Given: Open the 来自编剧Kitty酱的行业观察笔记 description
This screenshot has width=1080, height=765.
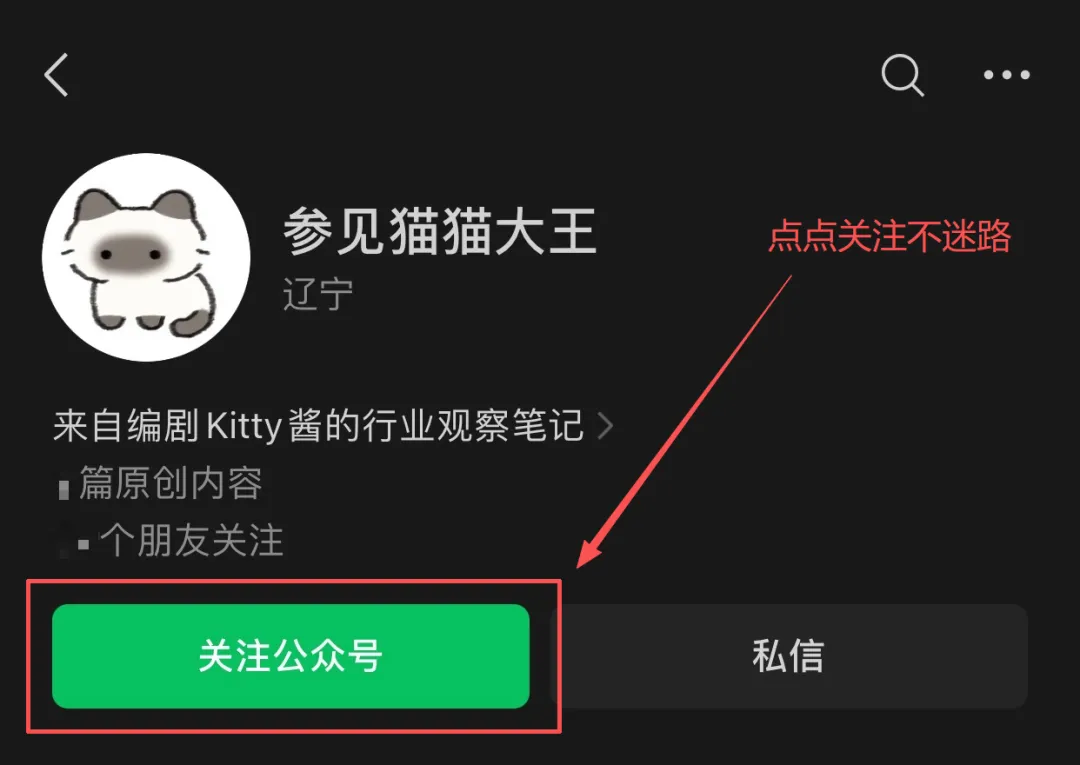Looking at the screenshot, I should click(318, 426).
